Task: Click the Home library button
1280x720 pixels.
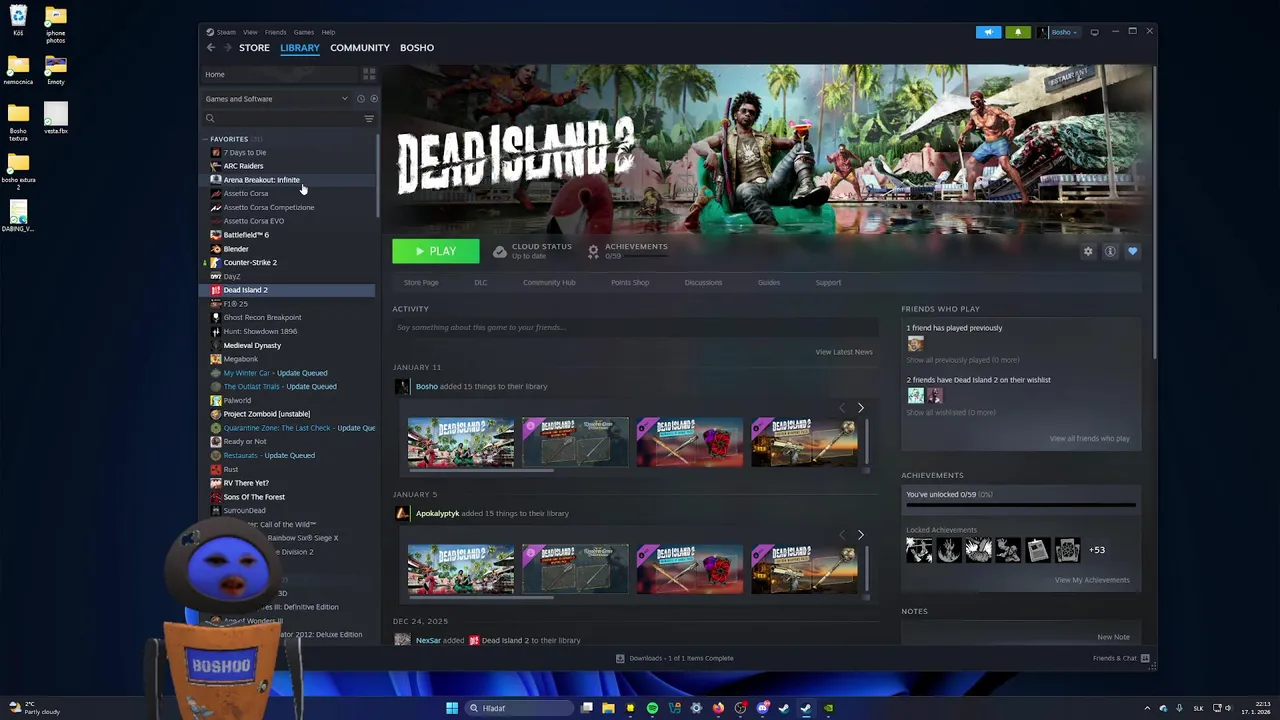Action: [x=279, y=74]
